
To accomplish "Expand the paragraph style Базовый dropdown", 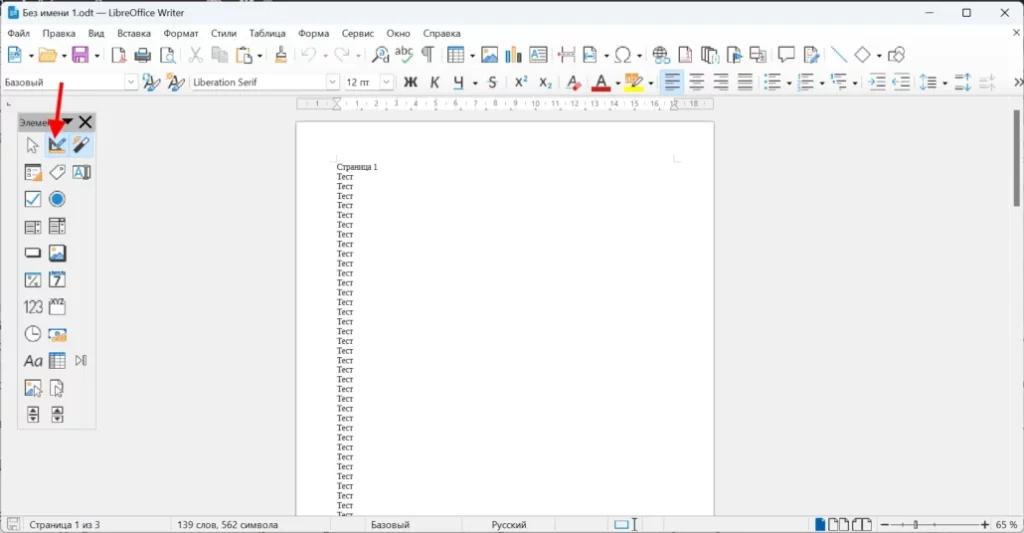I will pos(131,82).
